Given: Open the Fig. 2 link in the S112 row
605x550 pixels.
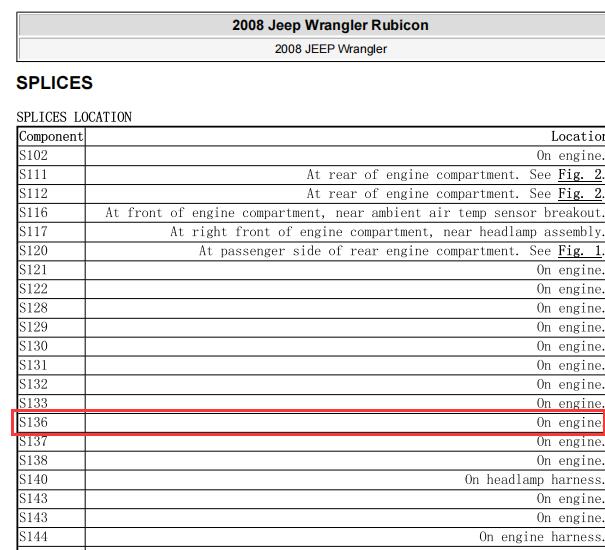Looking at the screenshot, I should (580, 194).
